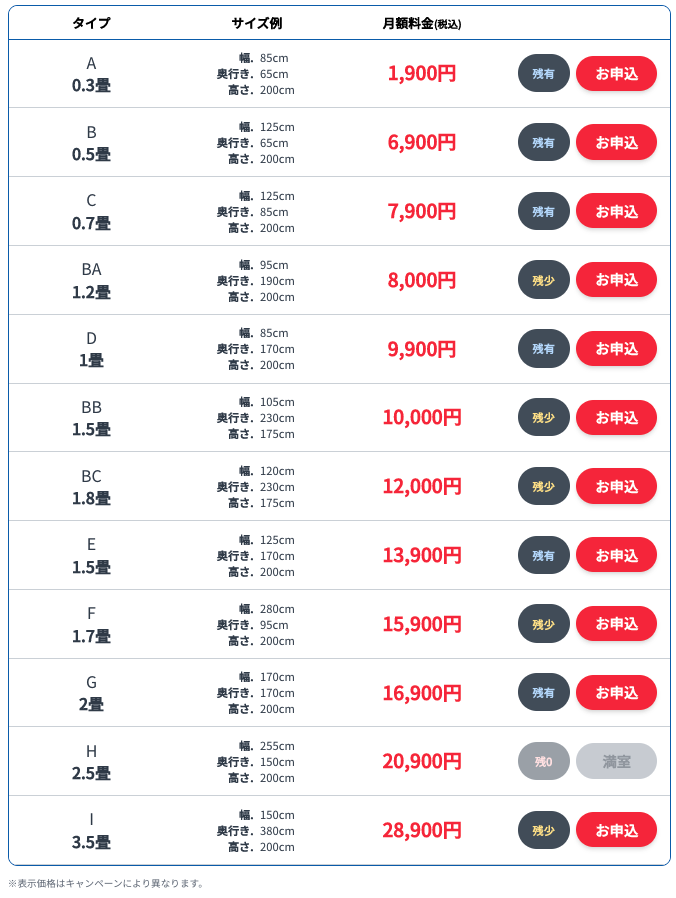The height and width of the screenshot is (898, 676).
Task: Click 残有 availability badge for type A
Action: click(543, 74)
